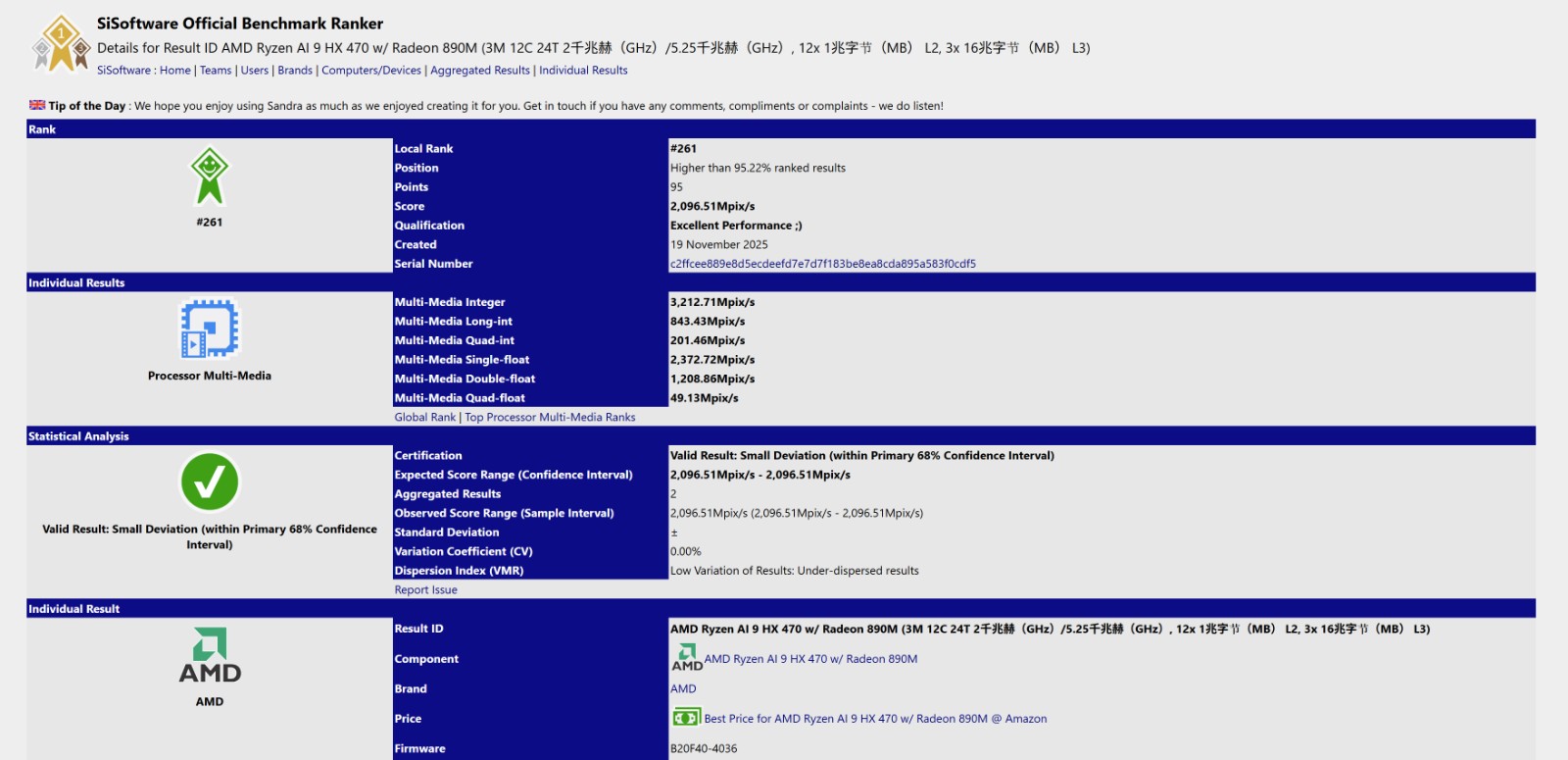Click the green rank #261 ribbon icon
The height and width of the screenshot is (760, 1568).
210,177
